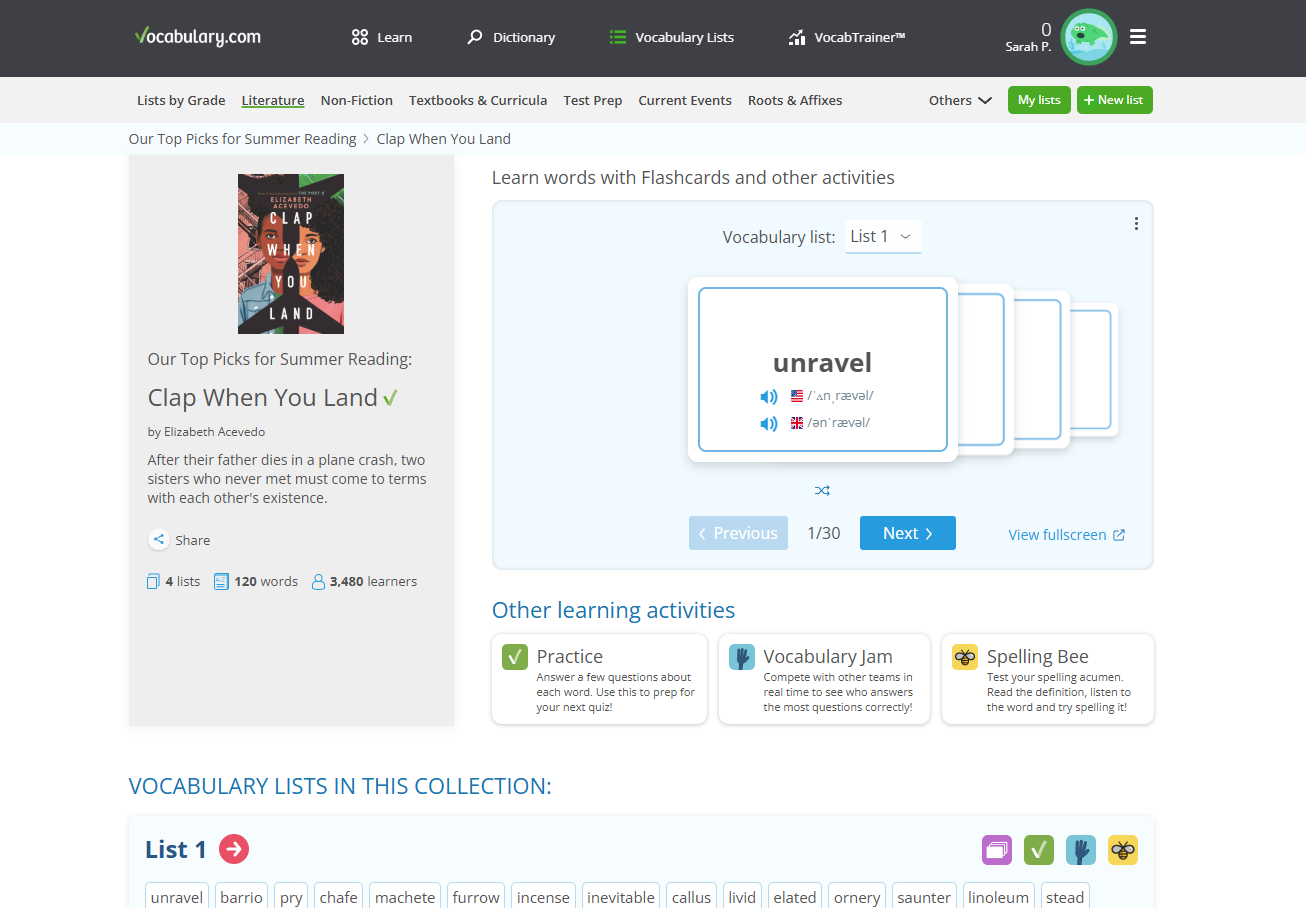
Task: Open View fullscreen link
Action: coord(1067,535)
